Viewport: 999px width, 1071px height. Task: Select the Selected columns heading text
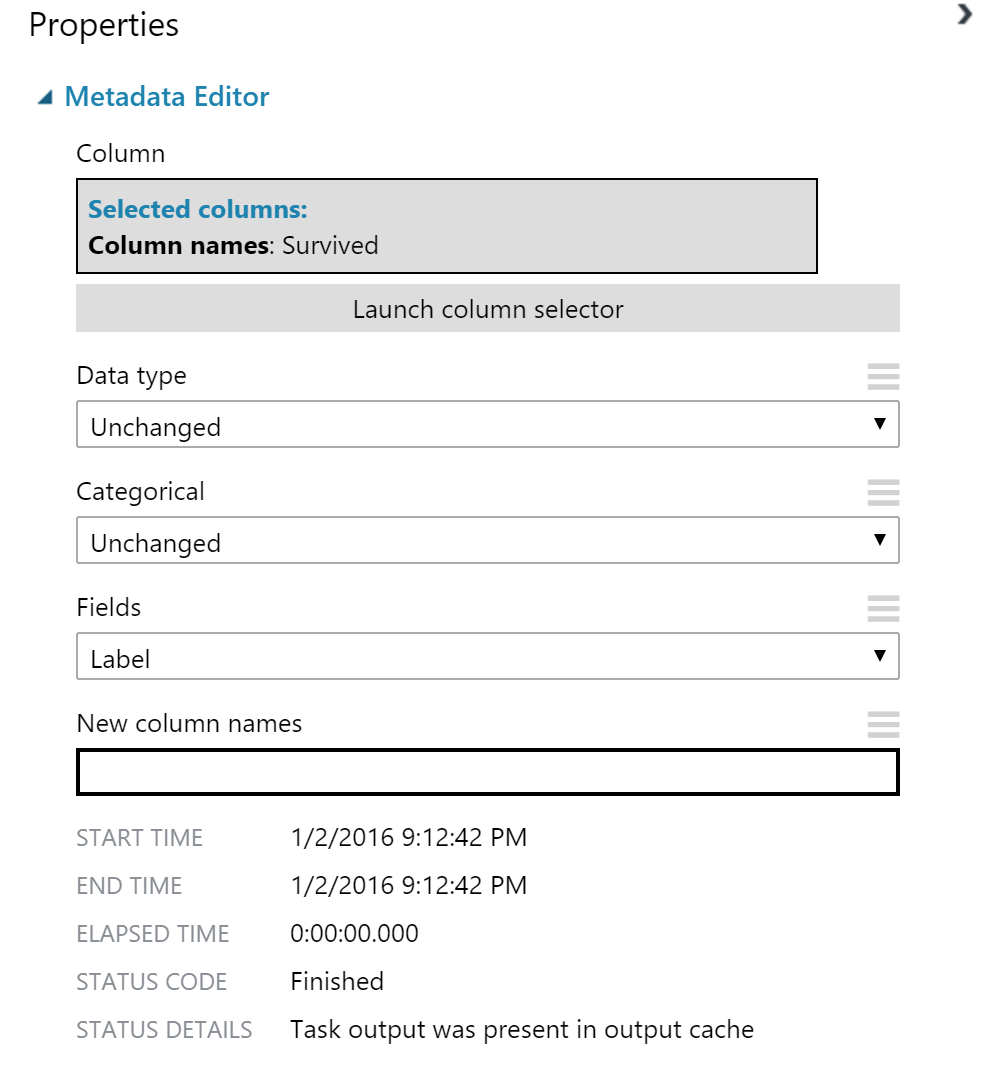pos(197,209)
